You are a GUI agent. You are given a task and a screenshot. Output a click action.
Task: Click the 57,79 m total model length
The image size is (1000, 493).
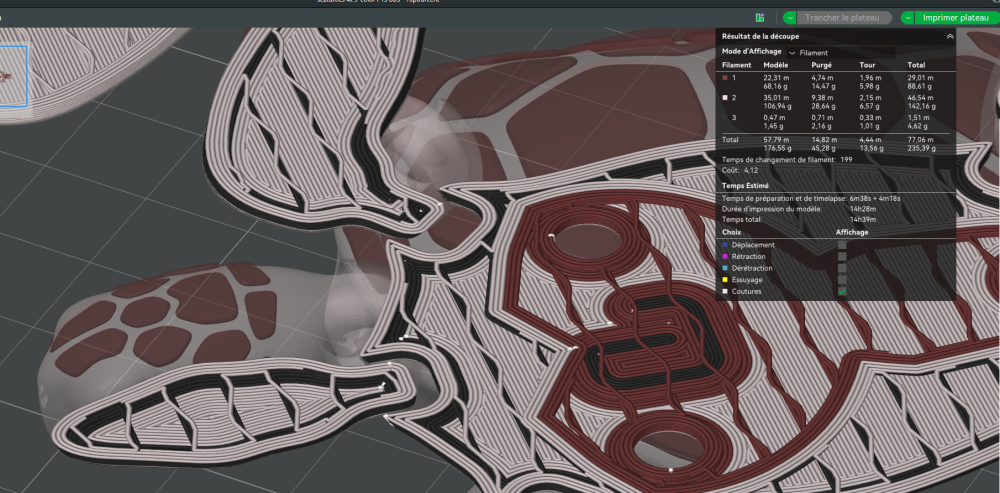click(776, 140)
